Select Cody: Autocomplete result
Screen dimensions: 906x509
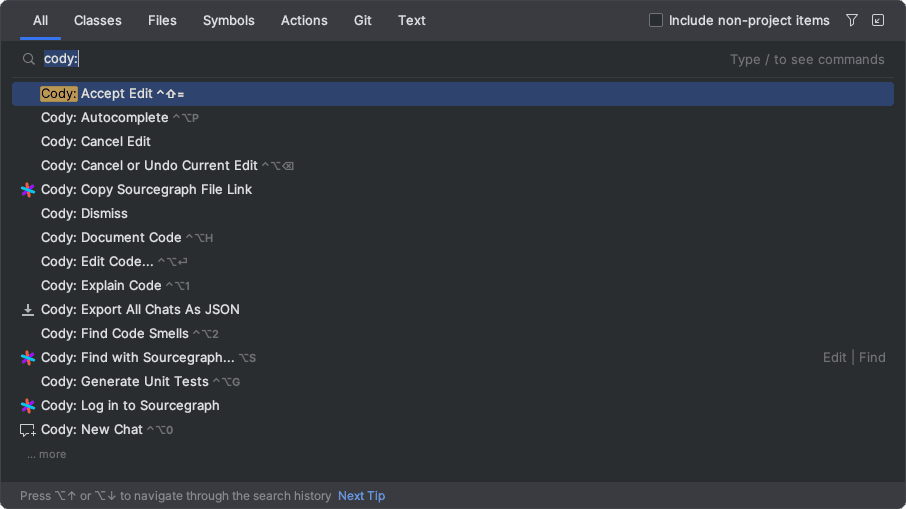click(x=453, y=118)
